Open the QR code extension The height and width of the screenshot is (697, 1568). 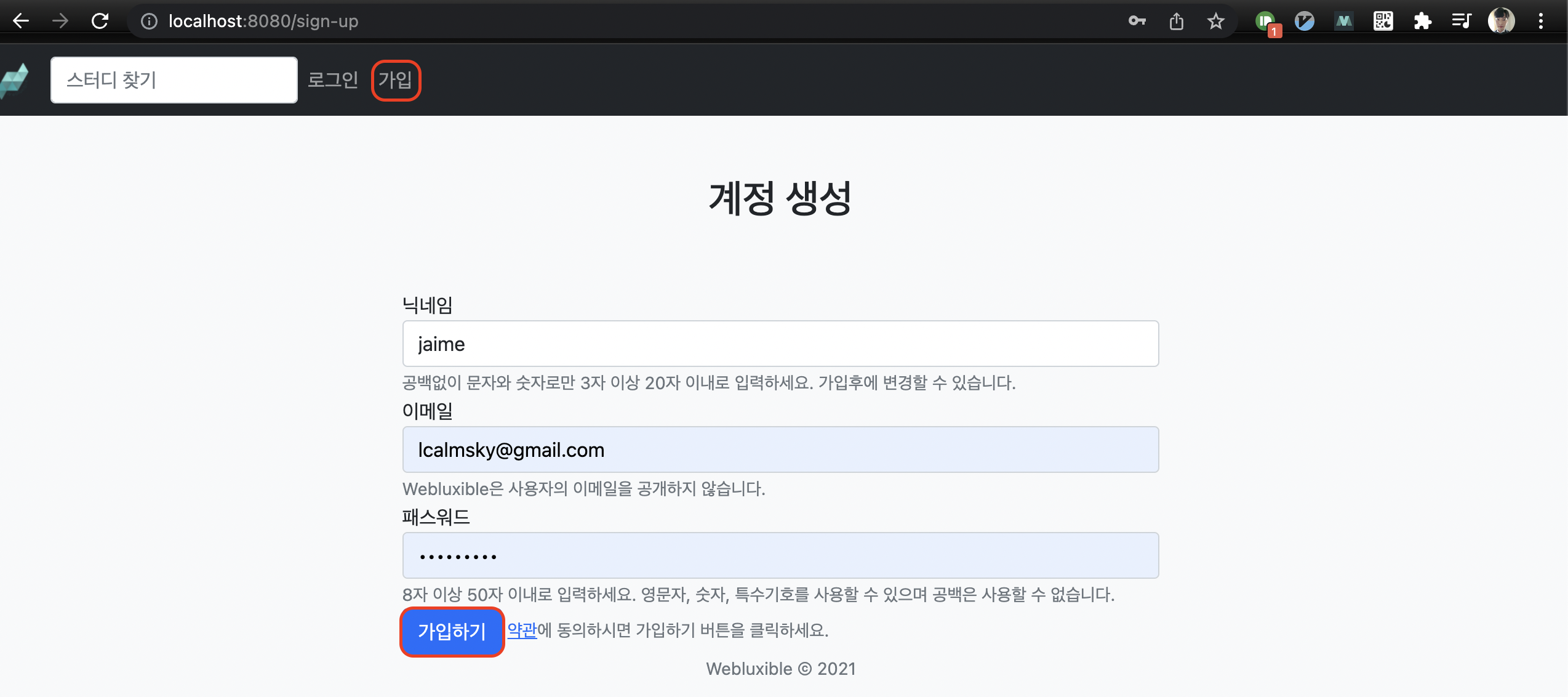tap(1383, 22)
